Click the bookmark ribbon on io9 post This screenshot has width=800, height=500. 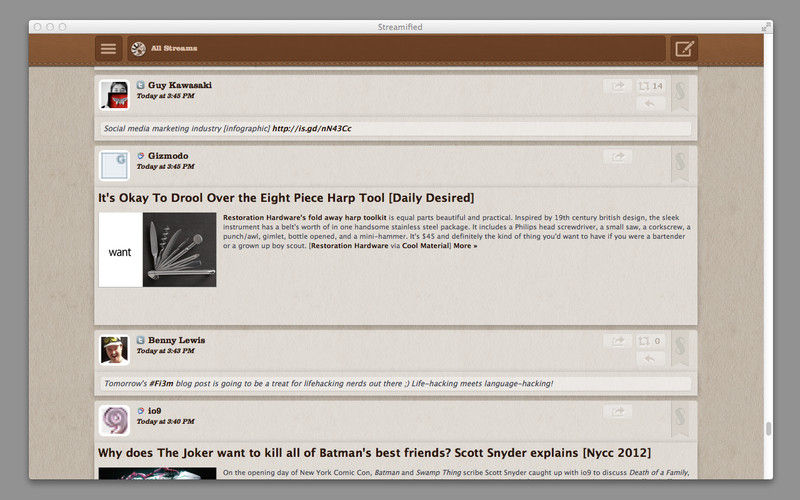[x=680, y=420]
